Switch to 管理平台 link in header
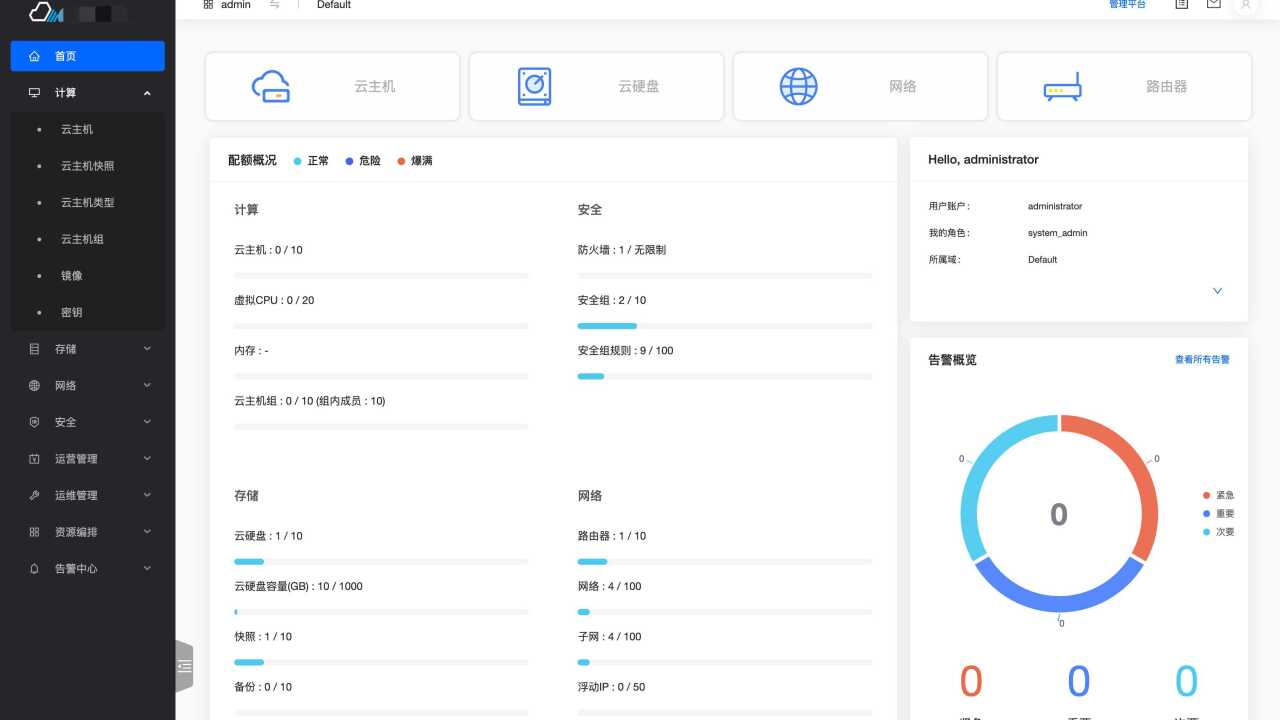Screen dimensions: 1280x720 point(1127,5)
